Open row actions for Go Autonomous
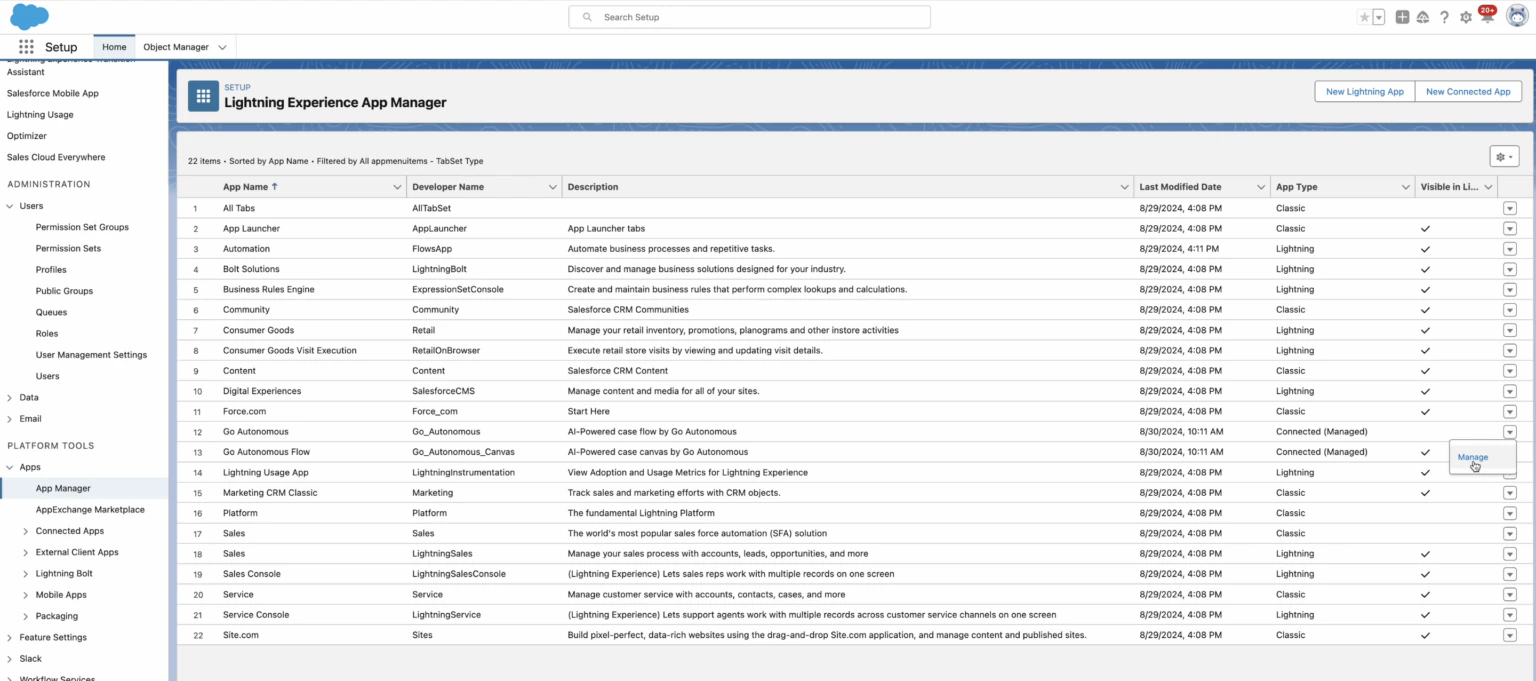The height and width of the screenshot is (681, 1536). click(1509, 432)
